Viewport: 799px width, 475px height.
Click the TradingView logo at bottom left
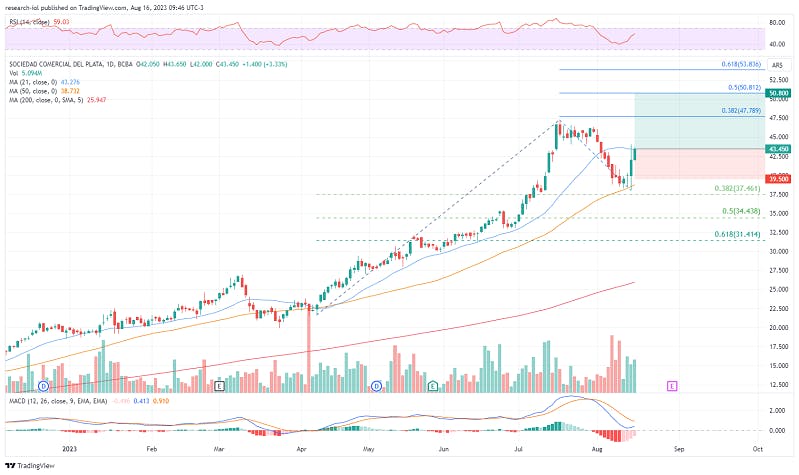(x=30, y=466)
